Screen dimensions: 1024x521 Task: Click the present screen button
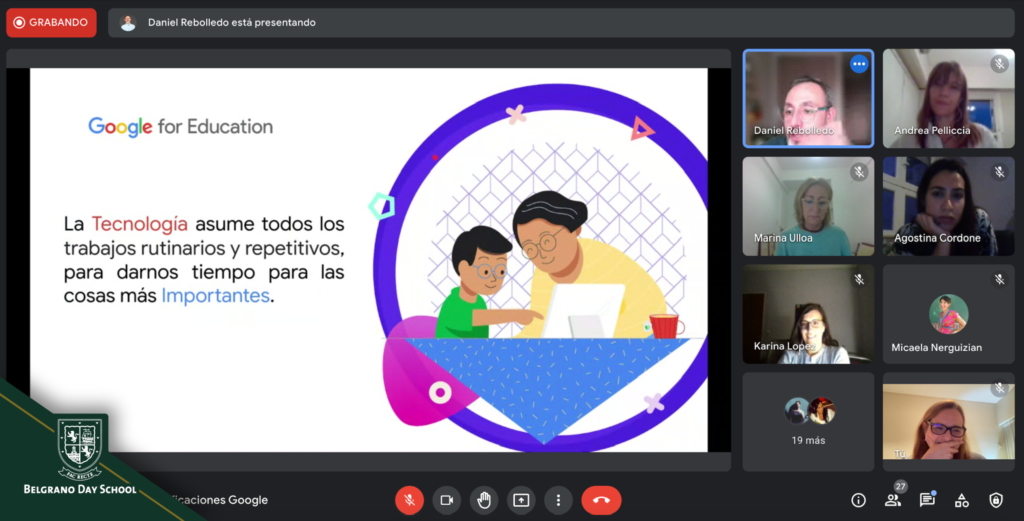point(521,500)
